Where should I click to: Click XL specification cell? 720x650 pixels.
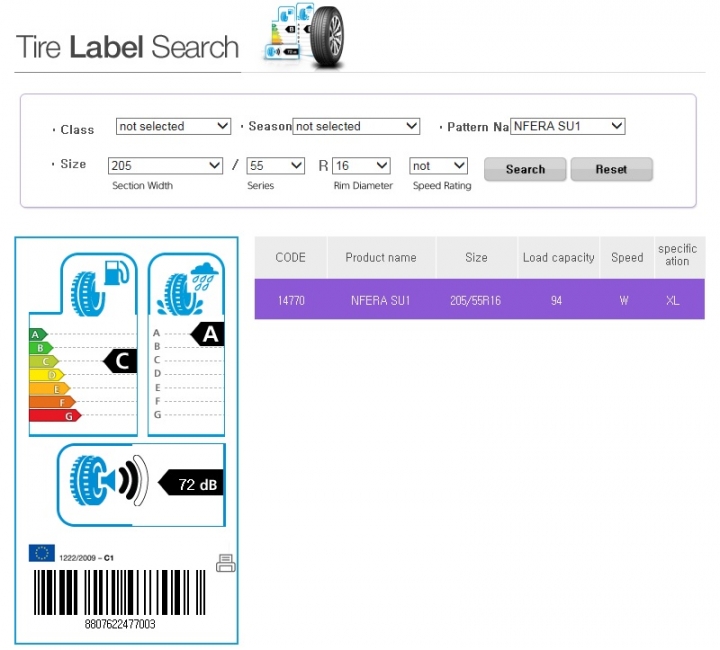(x=673, y=301)
